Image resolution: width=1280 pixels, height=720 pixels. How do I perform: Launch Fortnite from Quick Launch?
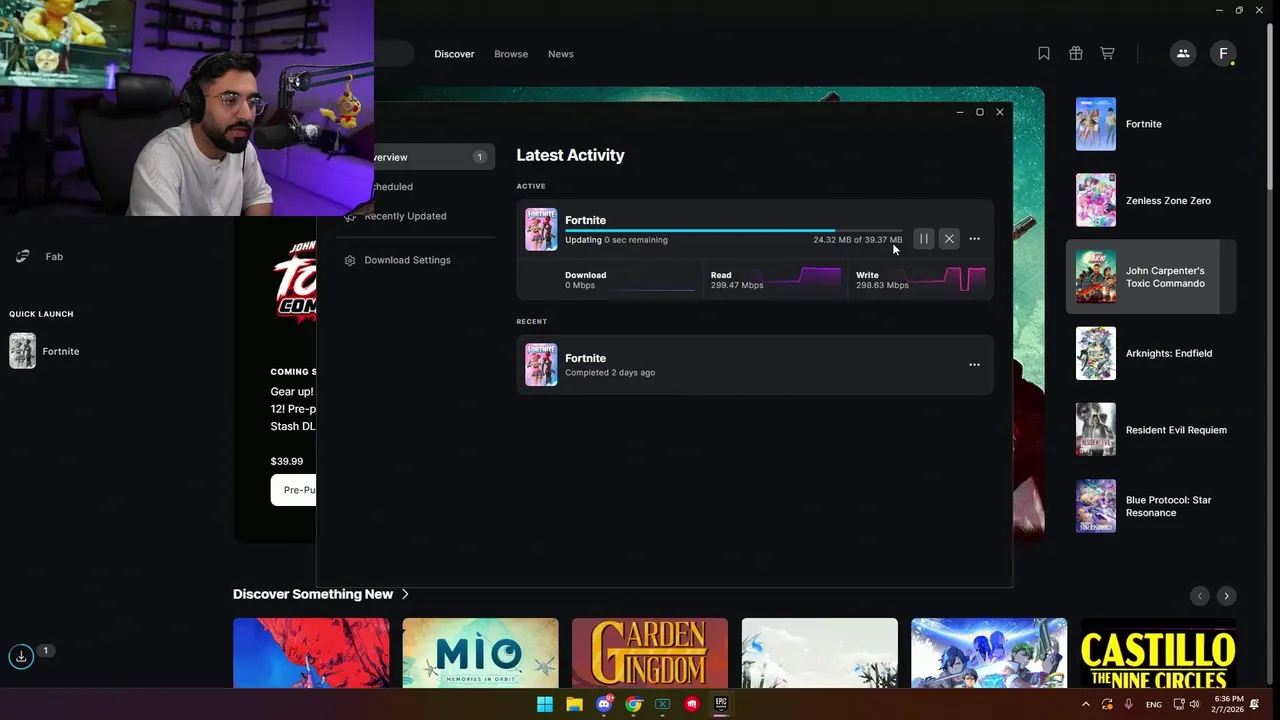tap(45, 351)
